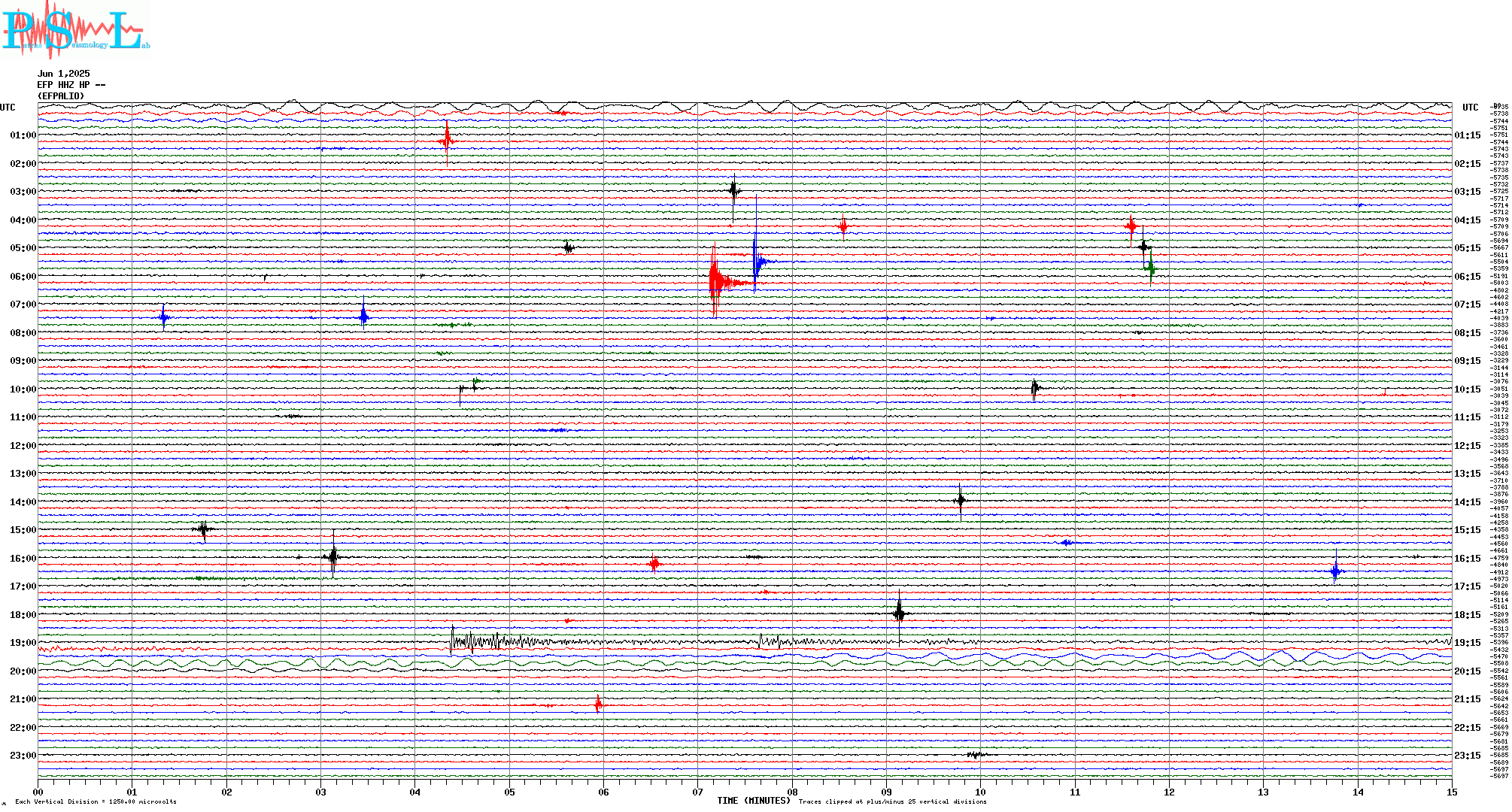Click the 12:15 label on right axis
Image resolution: width=1512 pixels, height=812 pixels.
[x=1468, y=446]
